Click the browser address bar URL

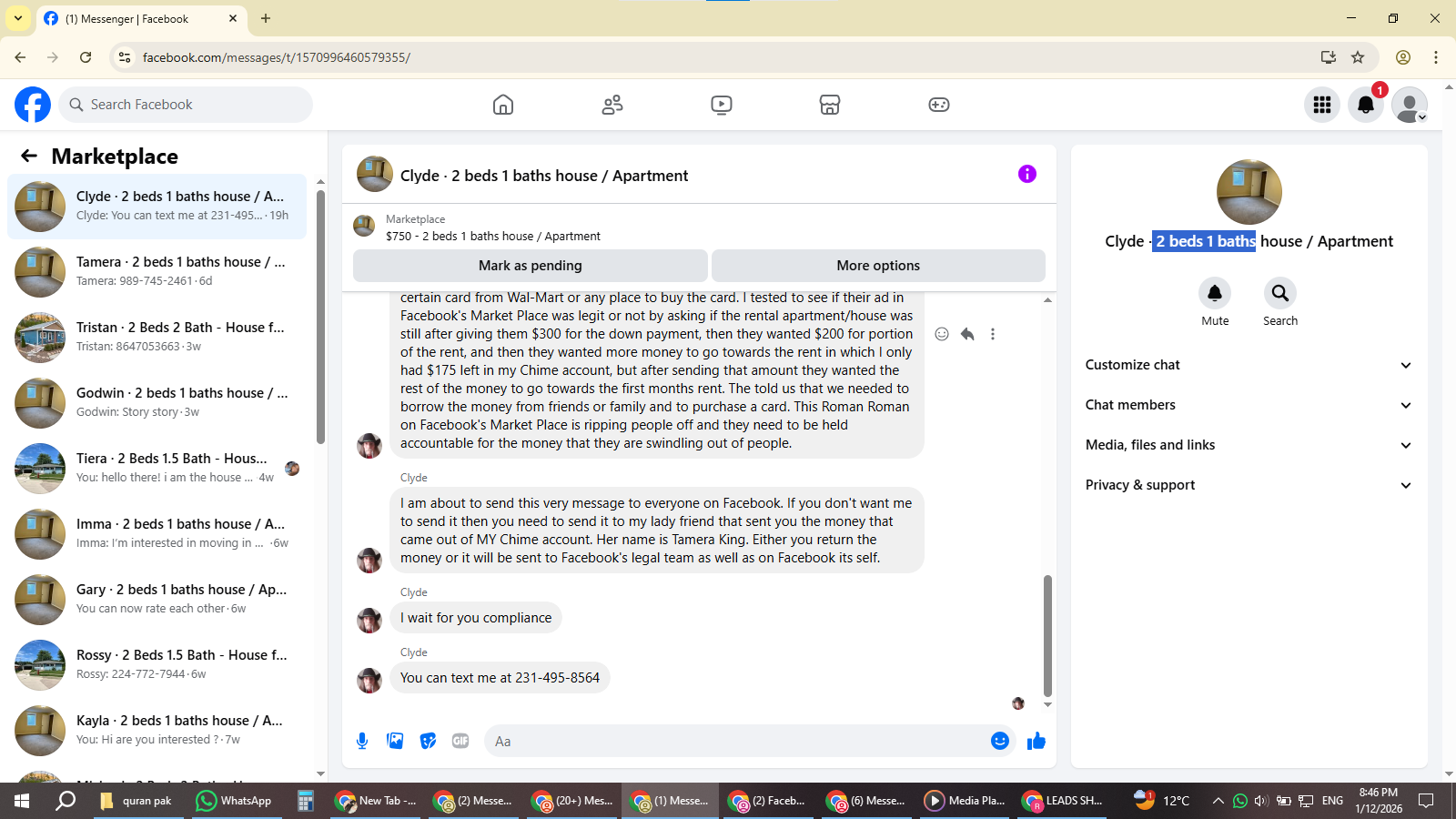277,57
